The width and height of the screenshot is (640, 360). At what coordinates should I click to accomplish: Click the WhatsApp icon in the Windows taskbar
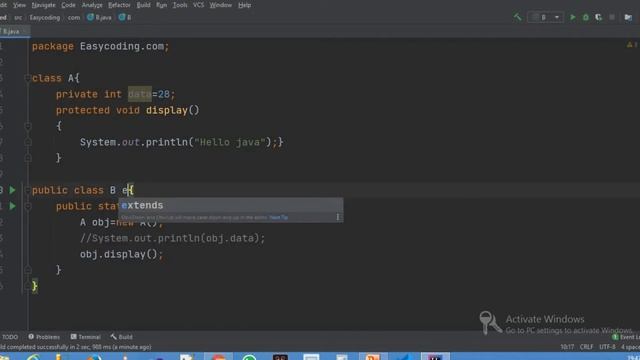click(249, 357)
